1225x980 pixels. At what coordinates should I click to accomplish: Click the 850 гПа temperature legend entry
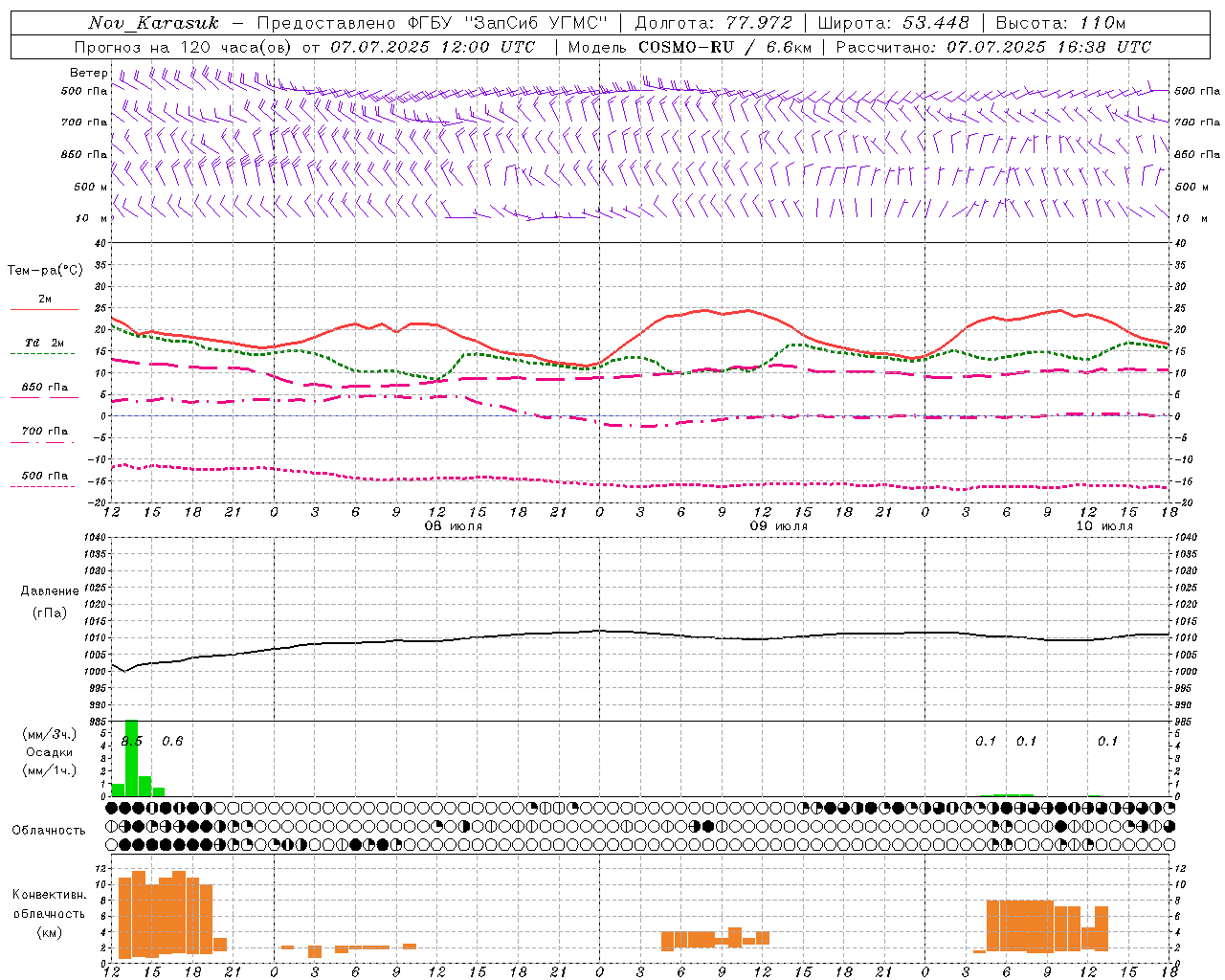coord(44,388)
